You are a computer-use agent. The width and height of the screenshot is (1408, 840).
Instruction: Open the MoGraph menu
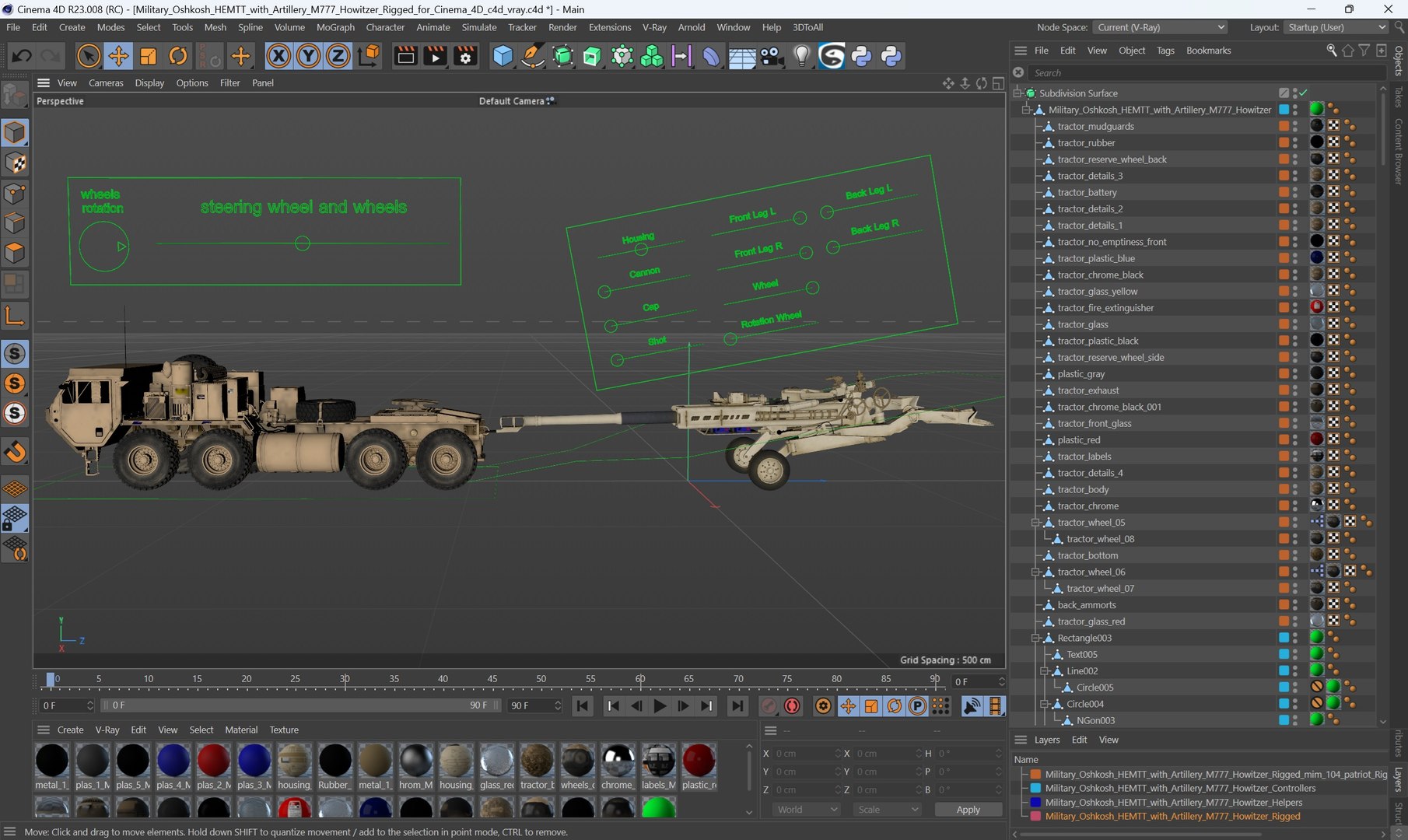point(335,27)
